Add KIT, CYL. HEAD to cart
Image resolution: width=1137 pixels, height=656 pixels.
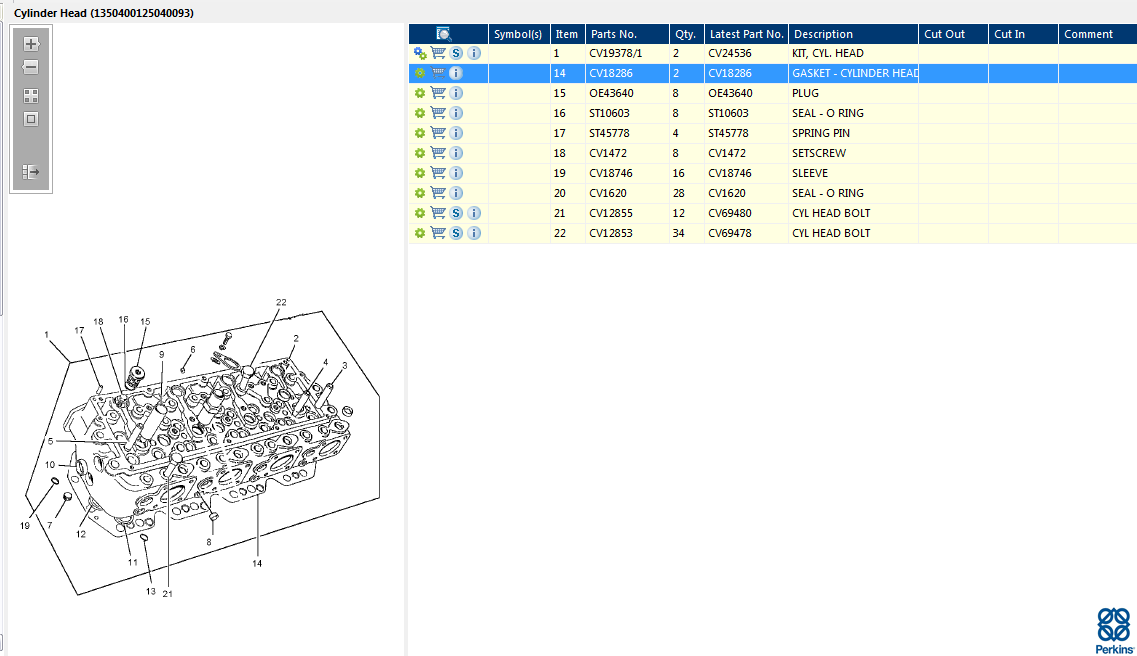438,53
